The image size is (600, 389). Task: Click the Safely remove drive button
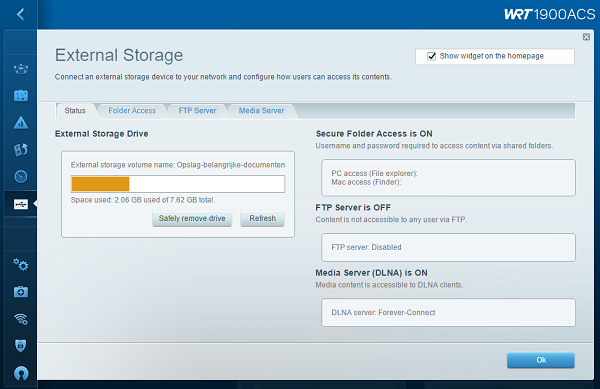tap(192, 219)
